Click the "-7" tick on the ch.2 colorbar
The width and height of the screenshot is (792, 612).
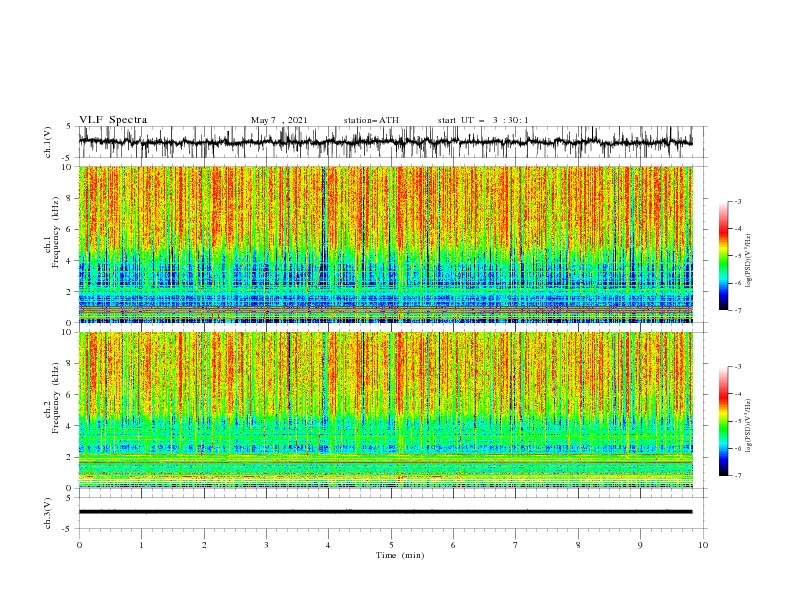click(x=738, y=476)
